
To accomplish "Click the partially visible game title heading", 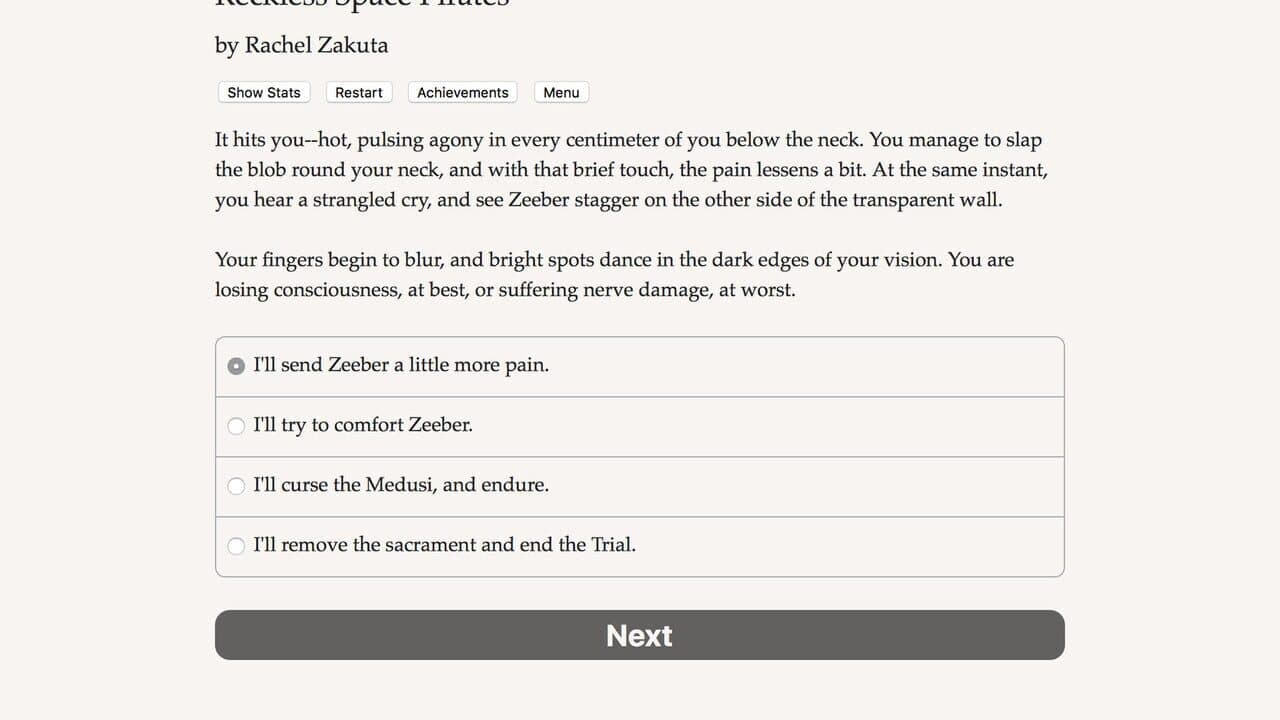I will point(363,3).
